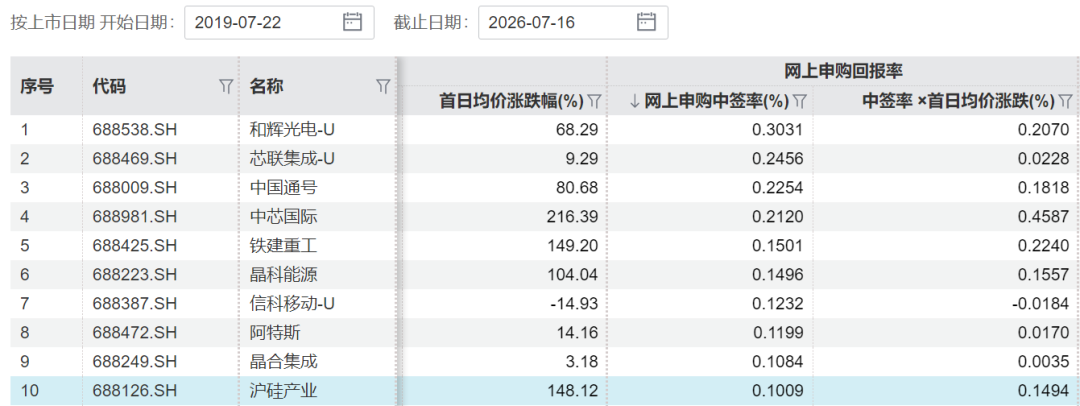
Task: Click stock name 信科移动-U
Action: coord(292,303)
